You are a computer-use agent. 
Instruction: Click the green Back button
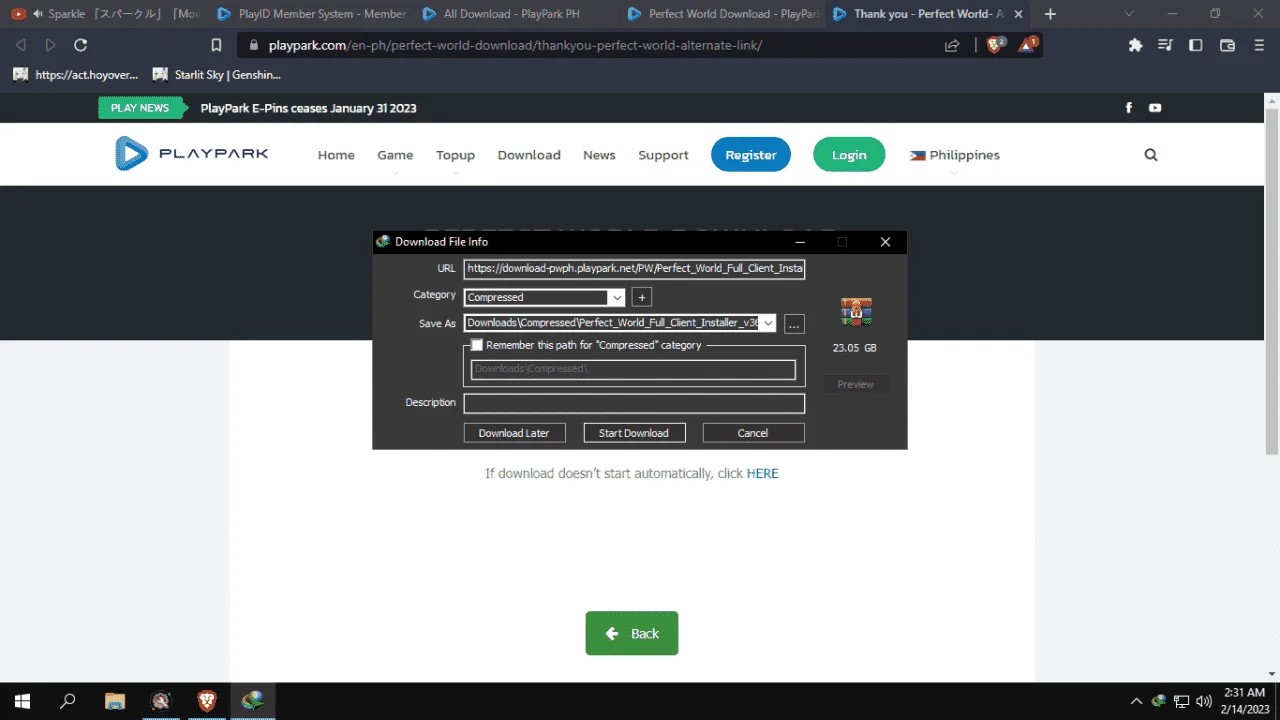coord(632,633)
